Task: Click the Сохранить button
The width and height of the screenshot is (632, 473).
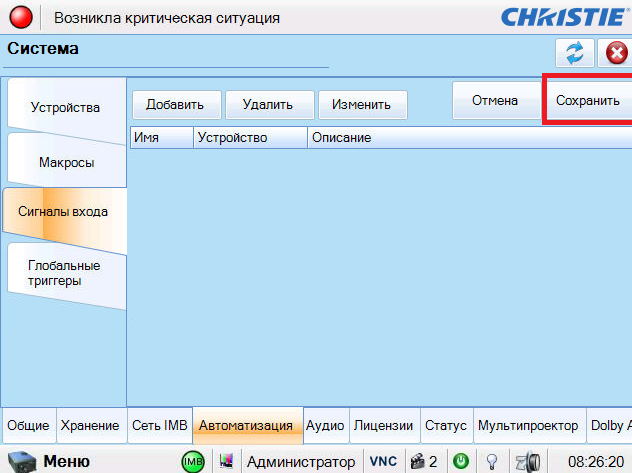Action: point(588,100)
